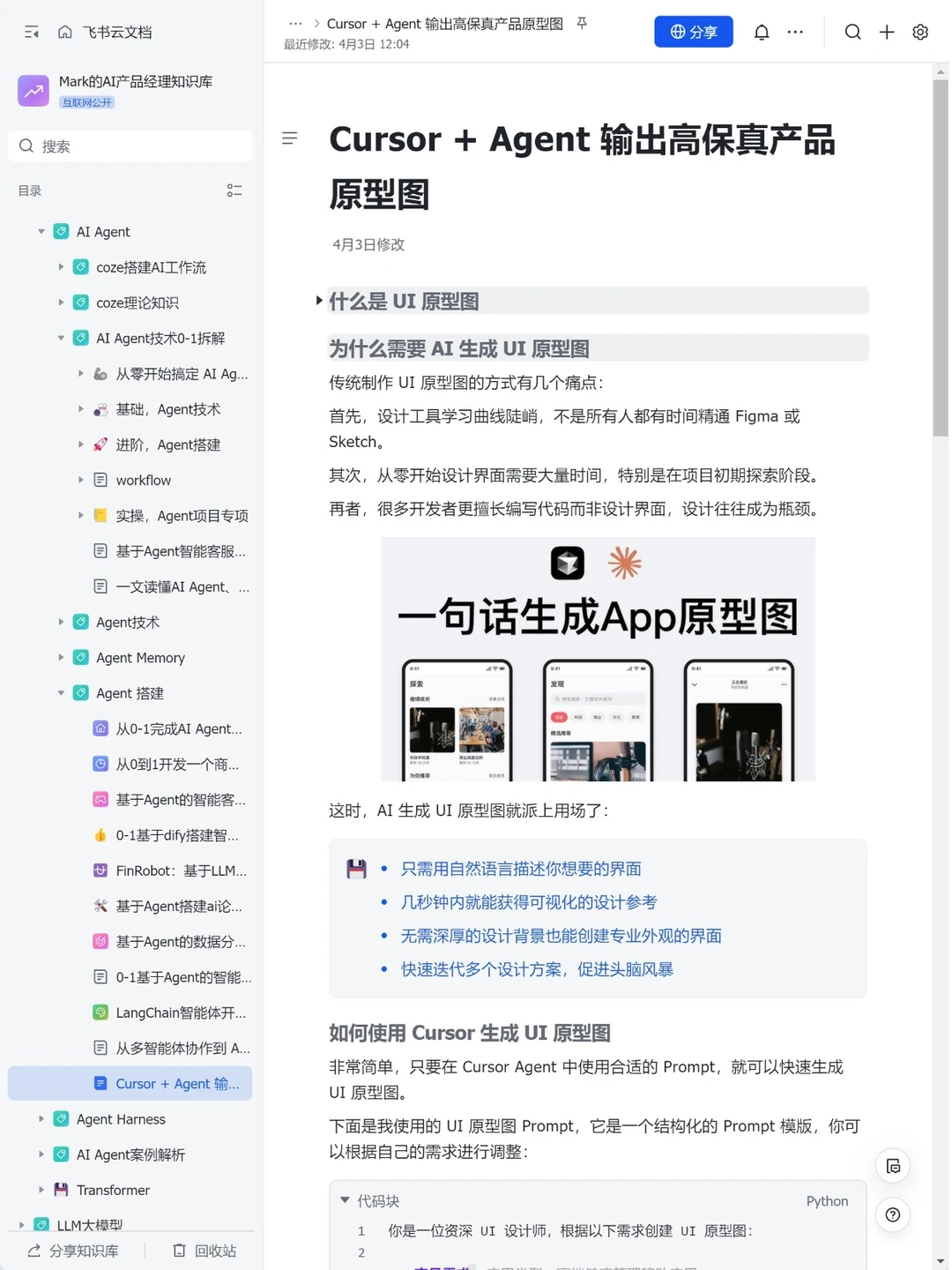This screenshot has height=1270, width=952.
Task: Click the LangChain智能体开 green icon
Action: [100, 1012]
